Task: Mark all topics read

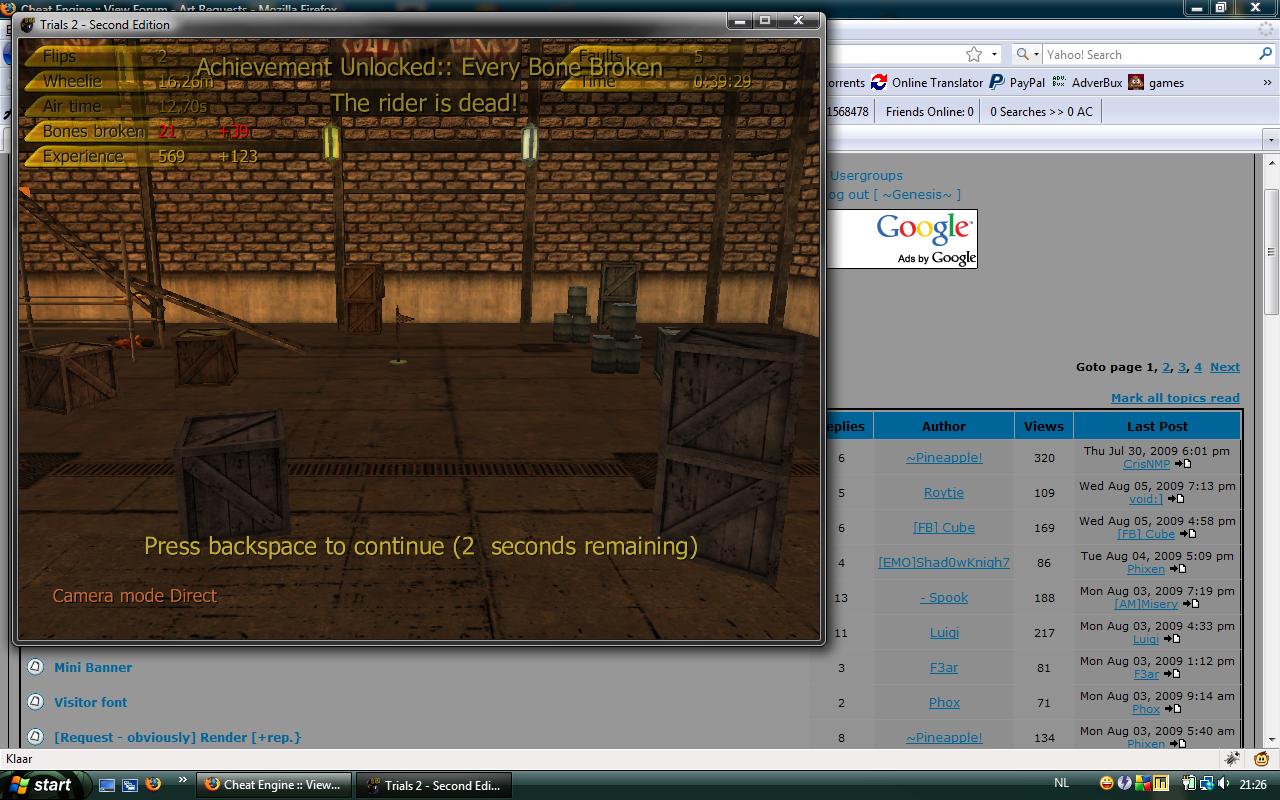Action: [1175, 397]
